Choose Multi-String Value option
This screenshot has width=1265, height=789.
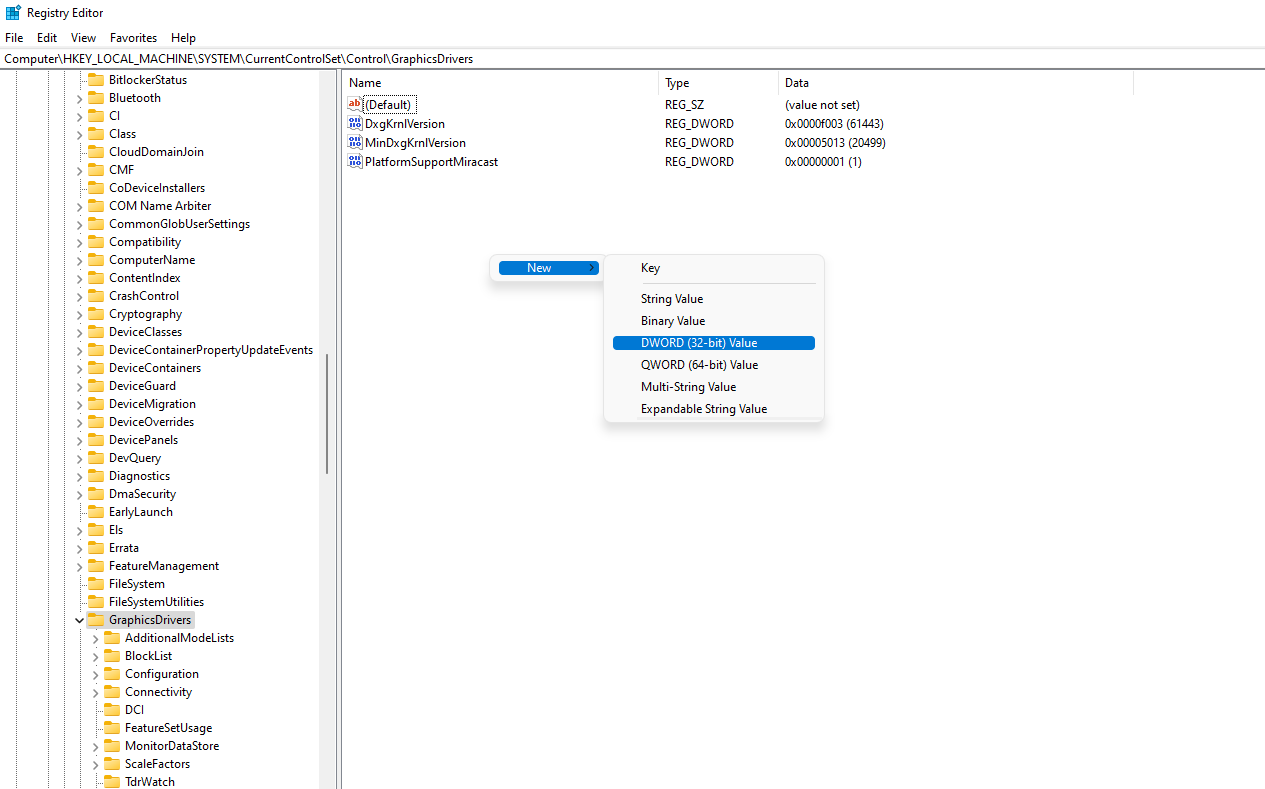tap(714, 387)
